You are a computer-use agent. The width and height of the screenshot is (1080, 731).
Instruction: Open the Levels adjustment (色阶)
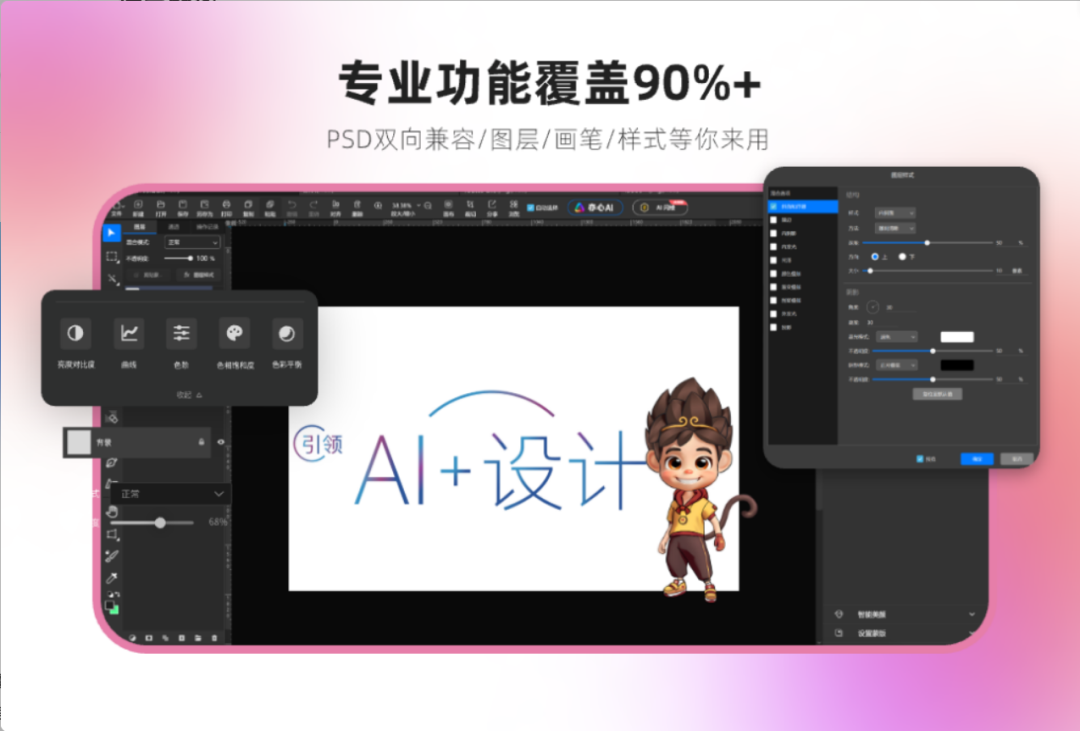click(181, 333)
